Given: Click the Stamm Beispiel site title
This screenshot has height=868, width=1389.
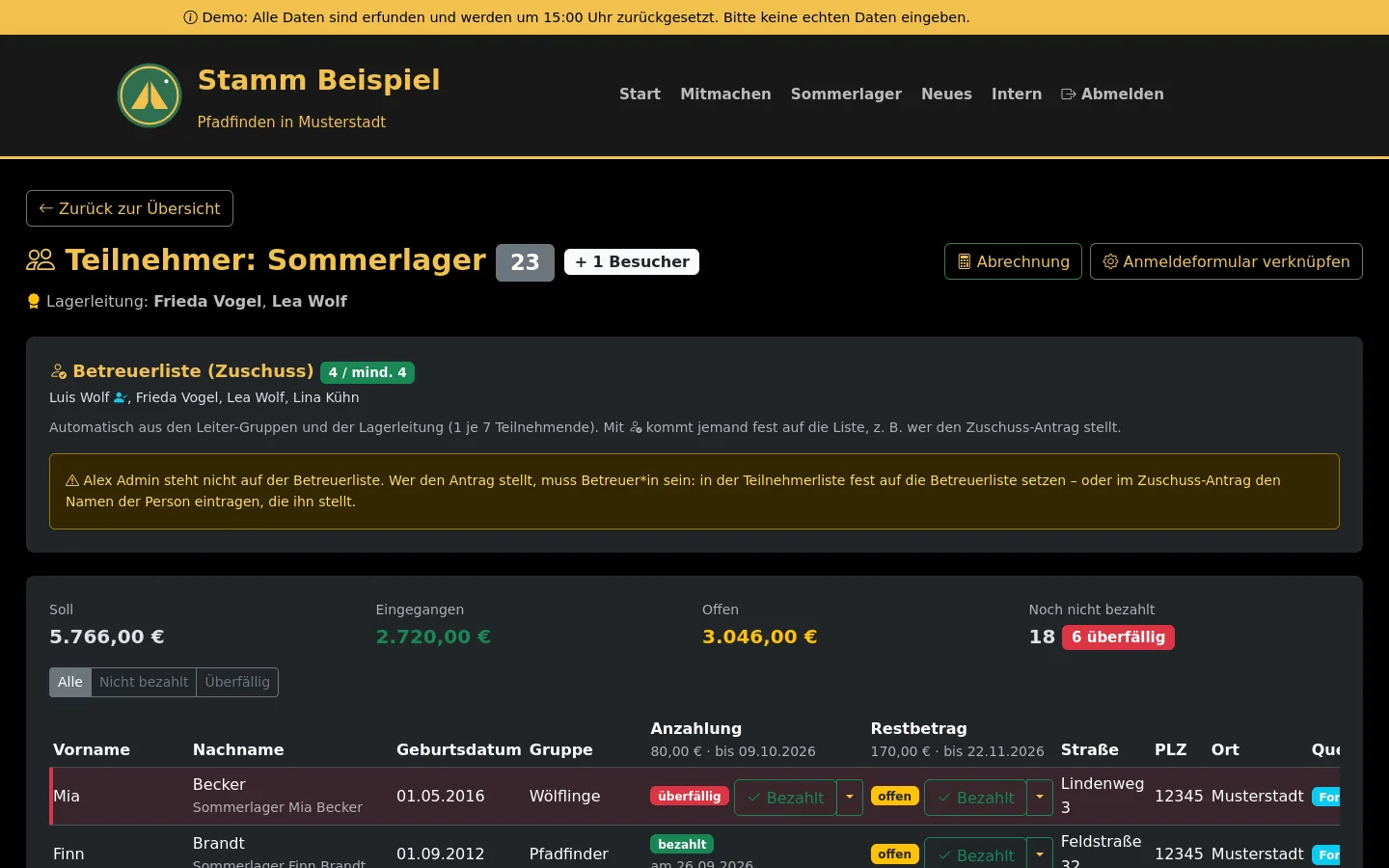Looking at the screenshot, I should (x=318, y=80).
